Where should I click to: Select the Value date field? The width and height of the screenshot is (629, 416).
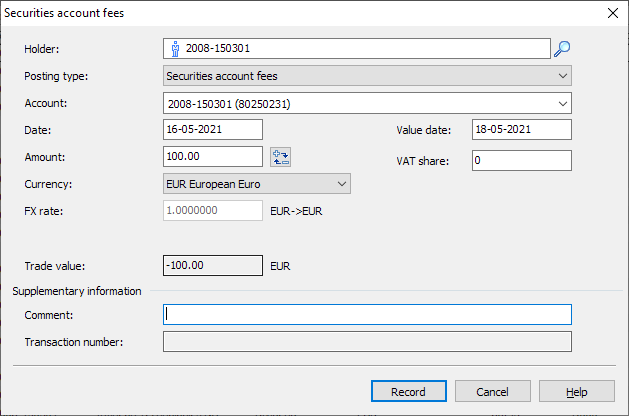point(520,129)
